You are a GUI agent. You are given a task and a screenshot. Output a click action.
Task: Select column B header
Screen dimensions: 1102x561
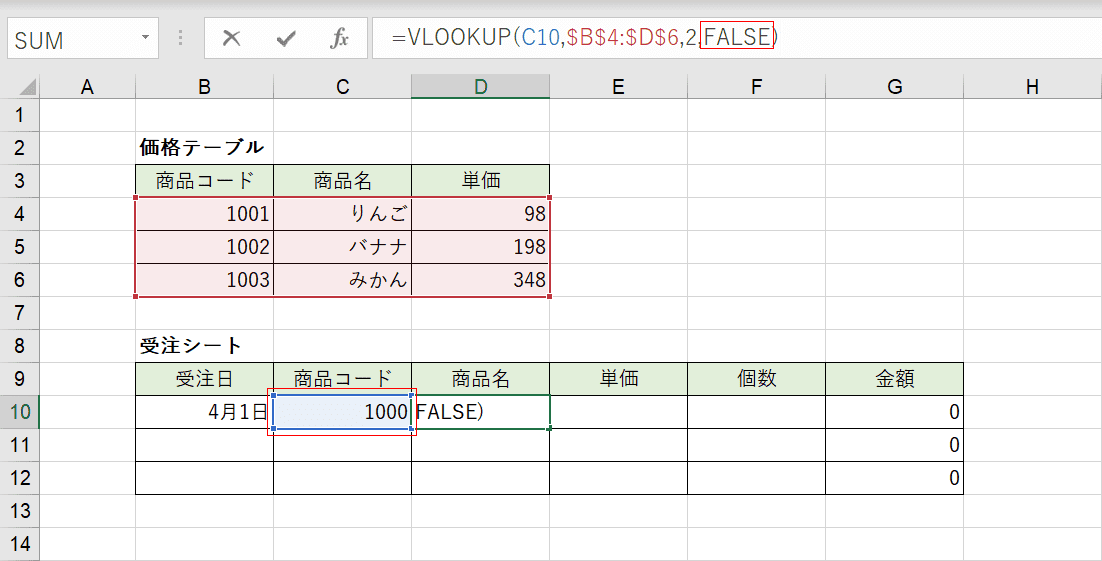tap(205, 86)
